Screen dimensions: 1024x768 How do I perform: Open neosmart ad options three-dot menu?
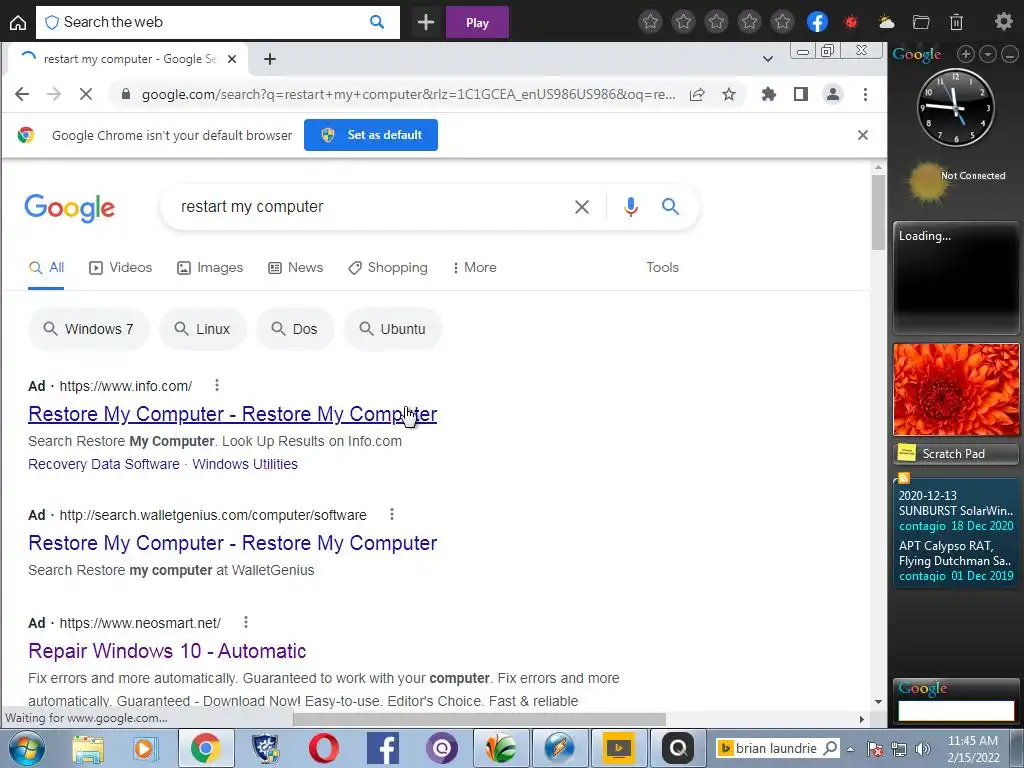pos(246,622)
